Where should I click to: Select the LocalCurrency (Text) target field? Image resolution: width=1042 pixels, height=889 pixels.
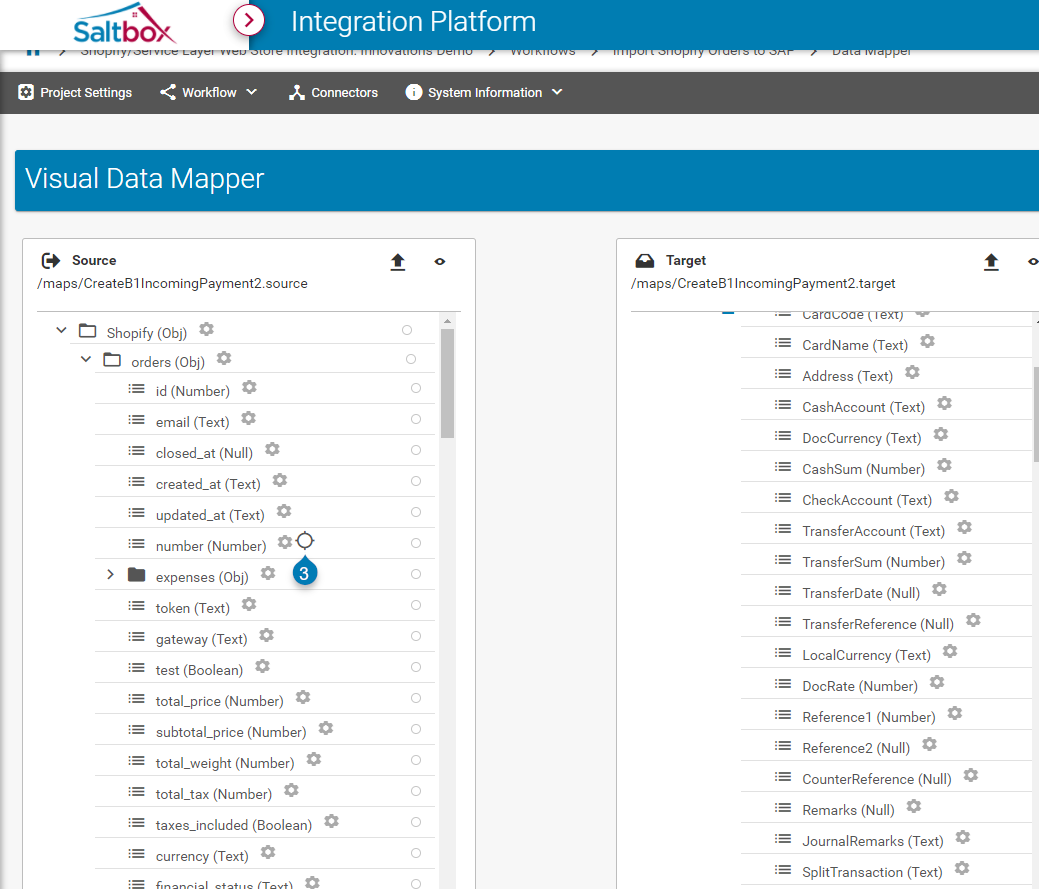tap(866, 655)
